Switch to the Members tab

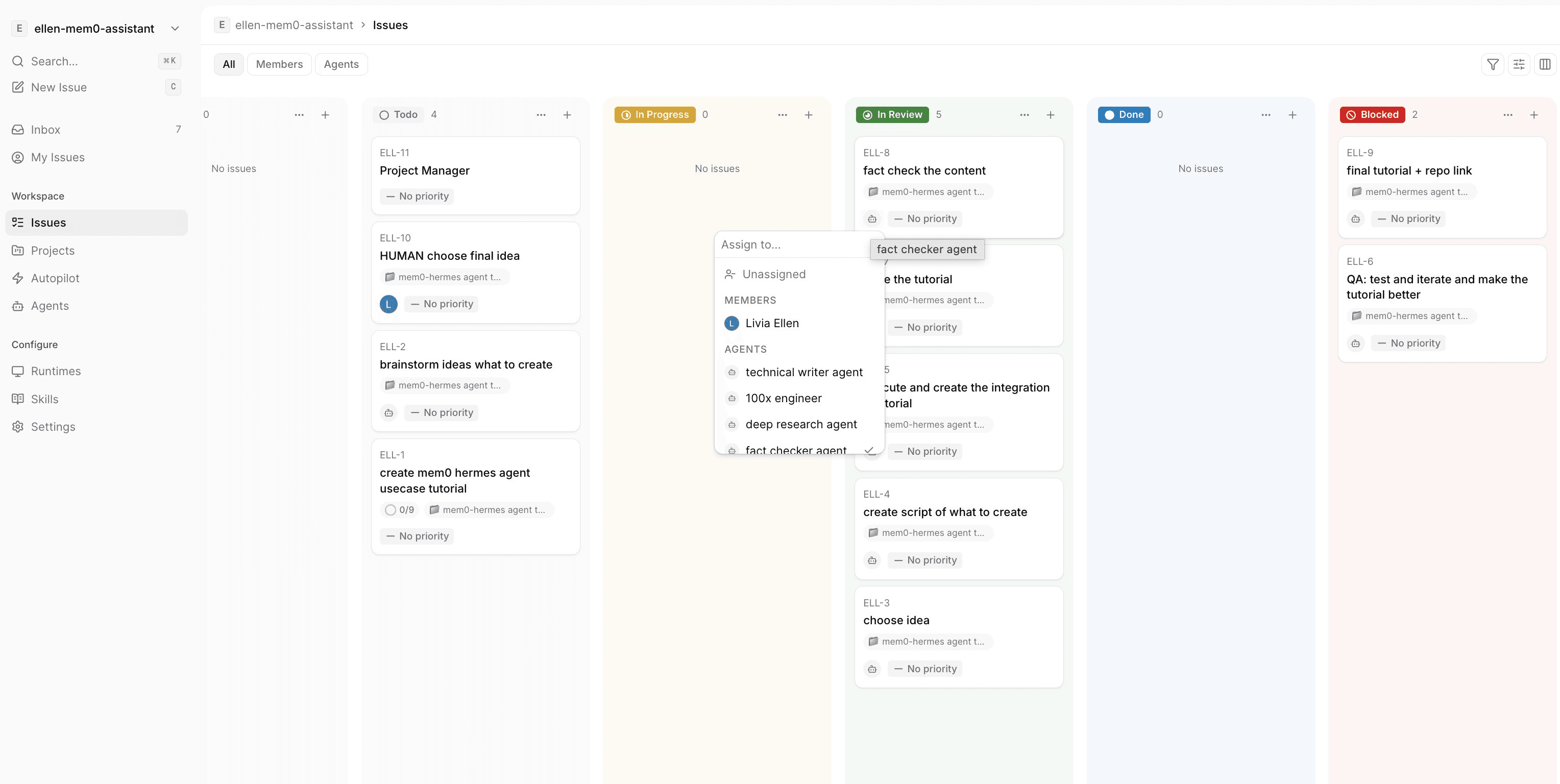pos(279,64)
